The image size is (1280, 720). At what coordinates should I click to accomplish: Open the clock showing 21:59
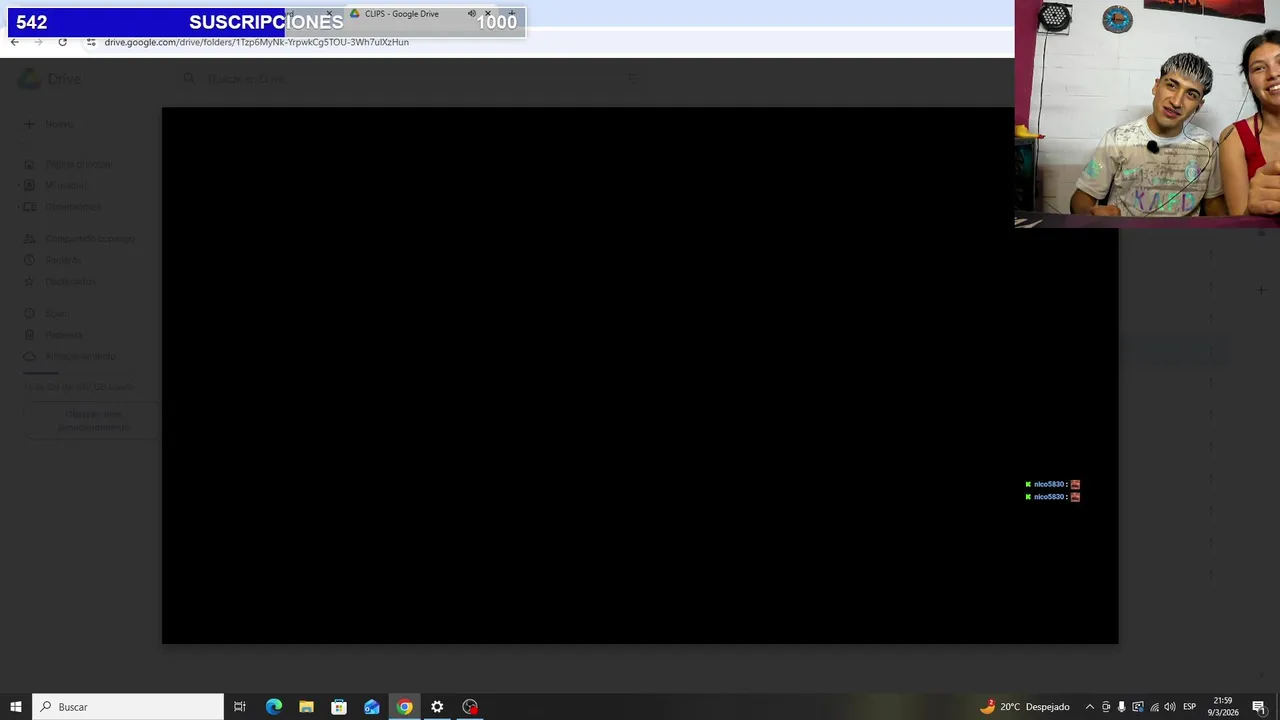coord(1222,707)
